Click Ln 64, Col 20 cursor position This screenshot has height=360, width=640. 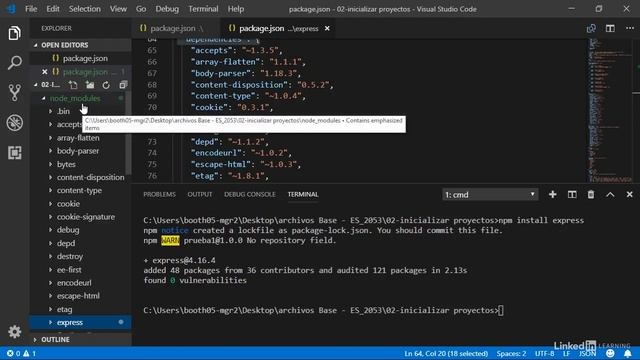[446, 353]
